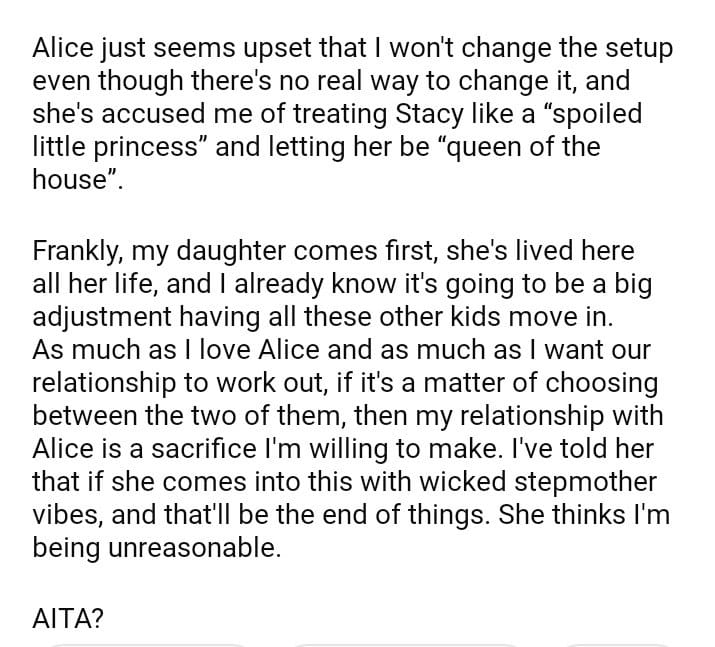Click the partially visible left pill button at bottom
This screenshot has height=647, width=715.
tap(147, 642)
